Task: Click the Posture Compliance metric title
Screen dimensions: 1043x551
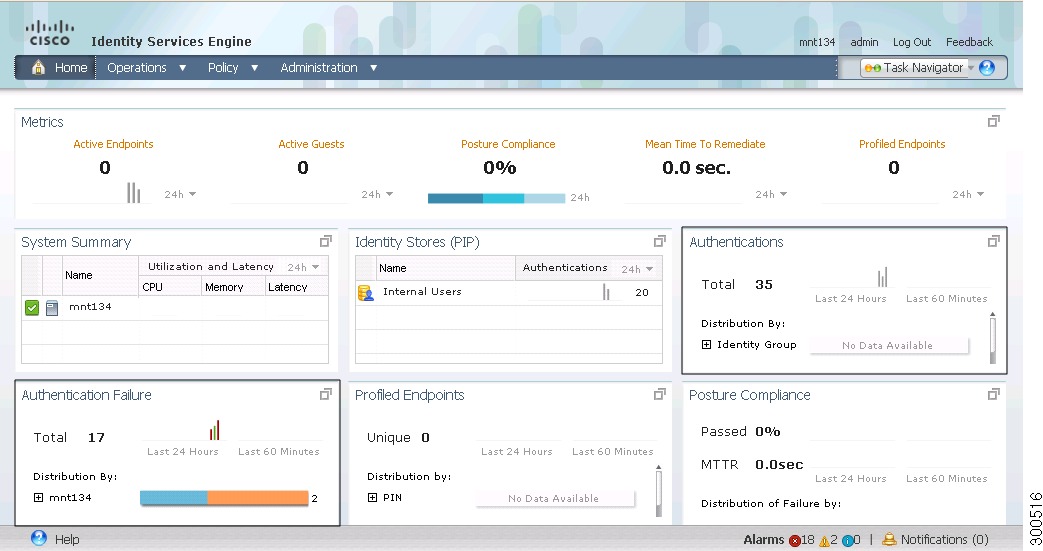Action: click(508, 144)
